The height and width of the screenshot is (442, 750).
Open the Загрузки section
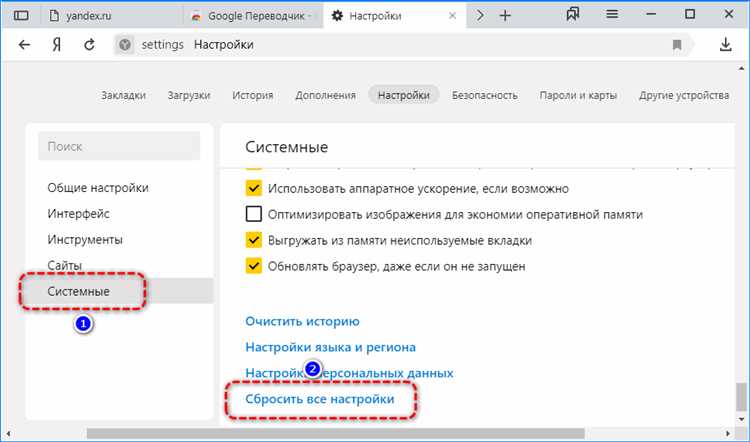tap(189, 95)
